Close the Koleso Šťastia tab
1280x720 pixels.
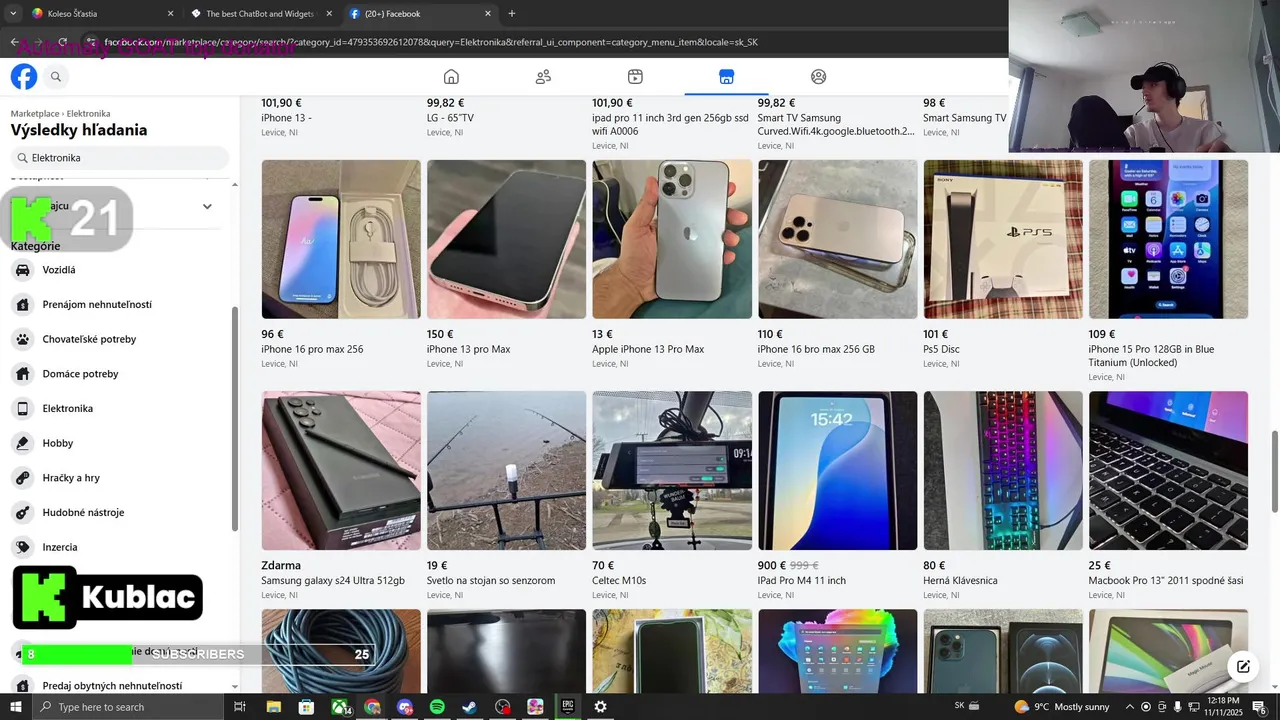(170, 14)
